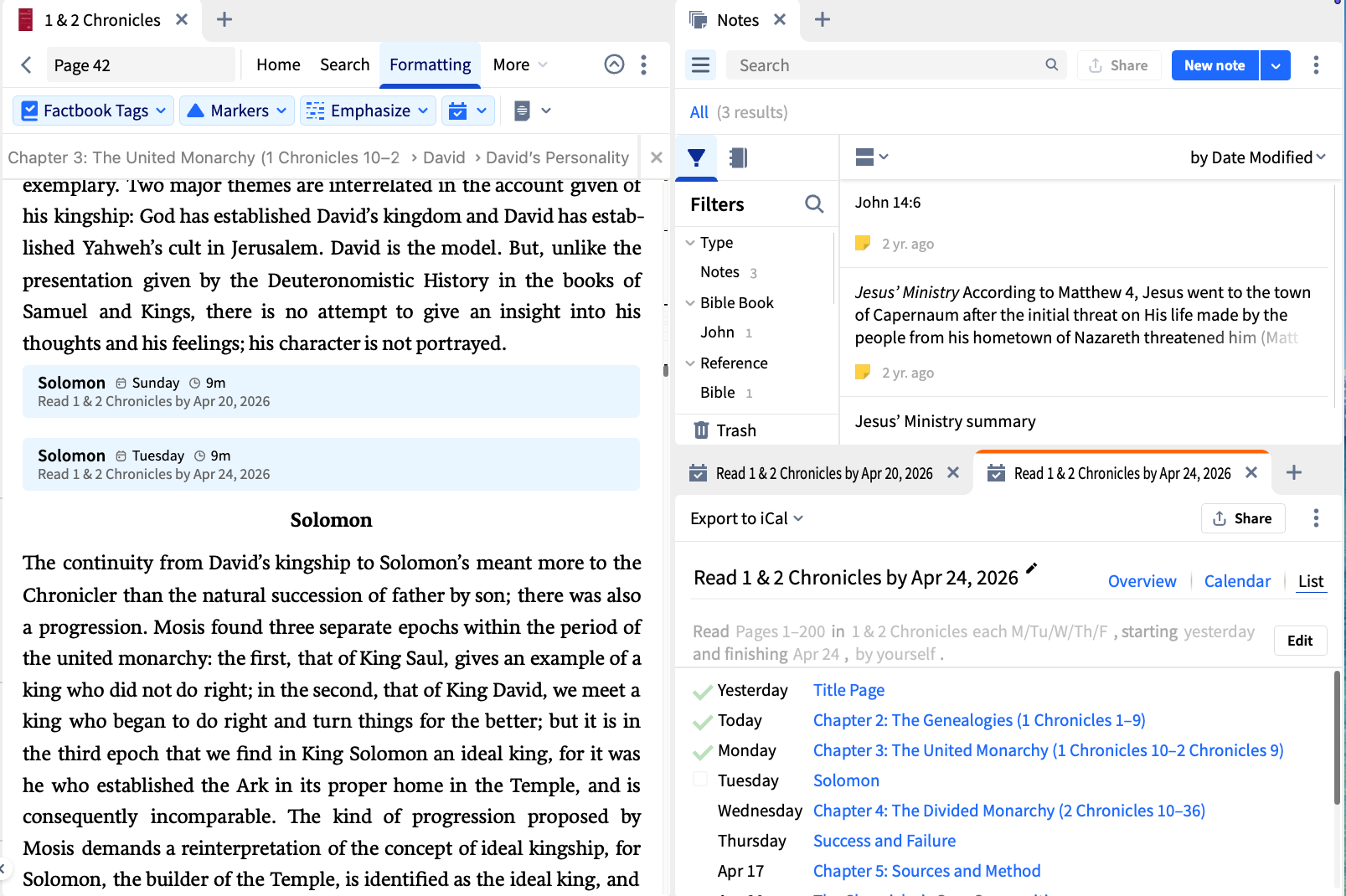The image size is (1346, 896).
Task: Click the pencil icon to rename the reading plan
Action: coord(1031,569)
